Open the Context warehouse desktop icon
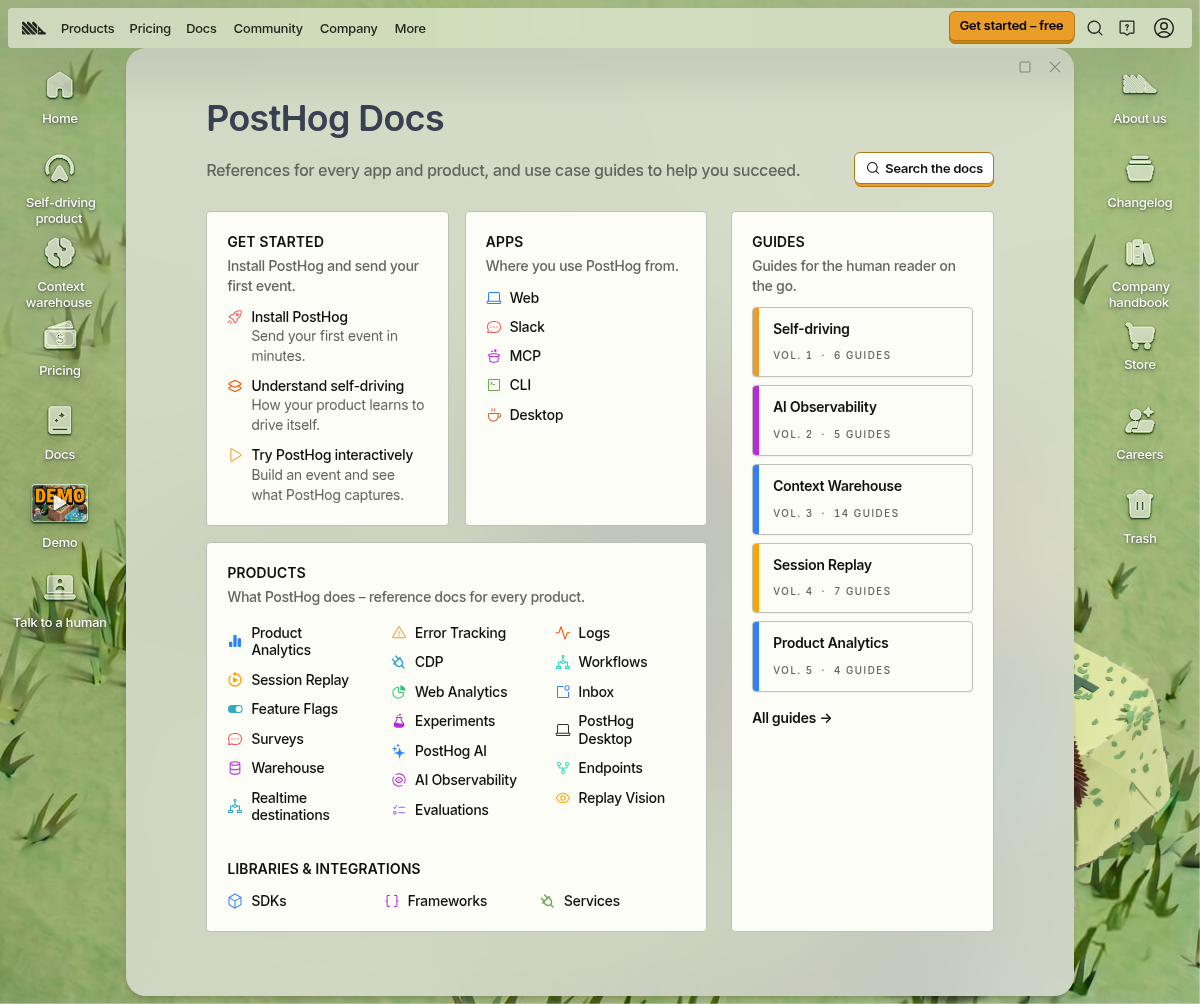Viewport: 1200px width, 1004px height. tap(60, 272)
